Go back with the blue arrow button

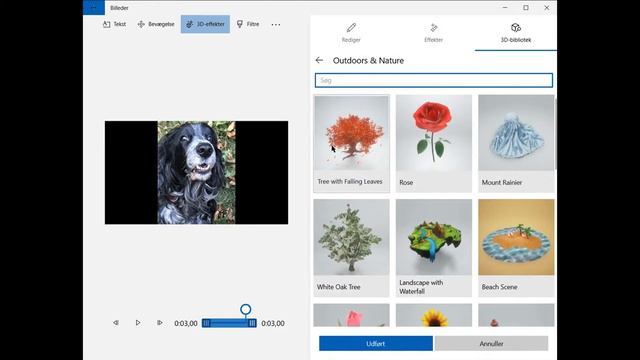coord(93,7)
